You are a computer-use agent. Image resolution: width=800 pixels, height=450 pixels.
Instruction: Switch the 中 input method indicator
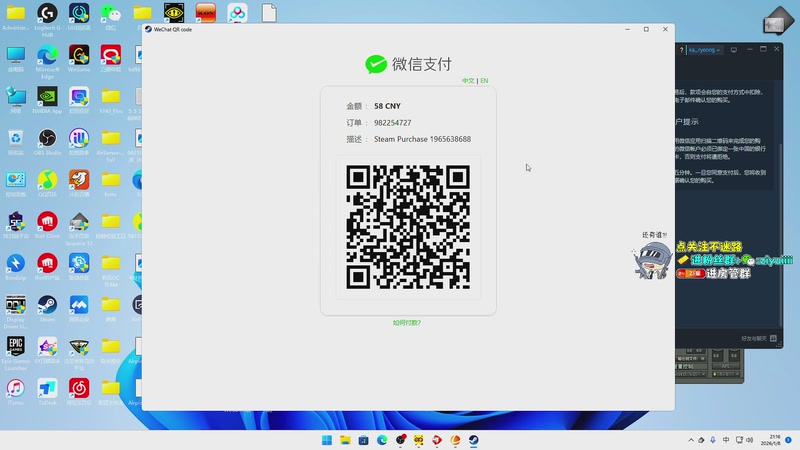[x=726, y=440]
